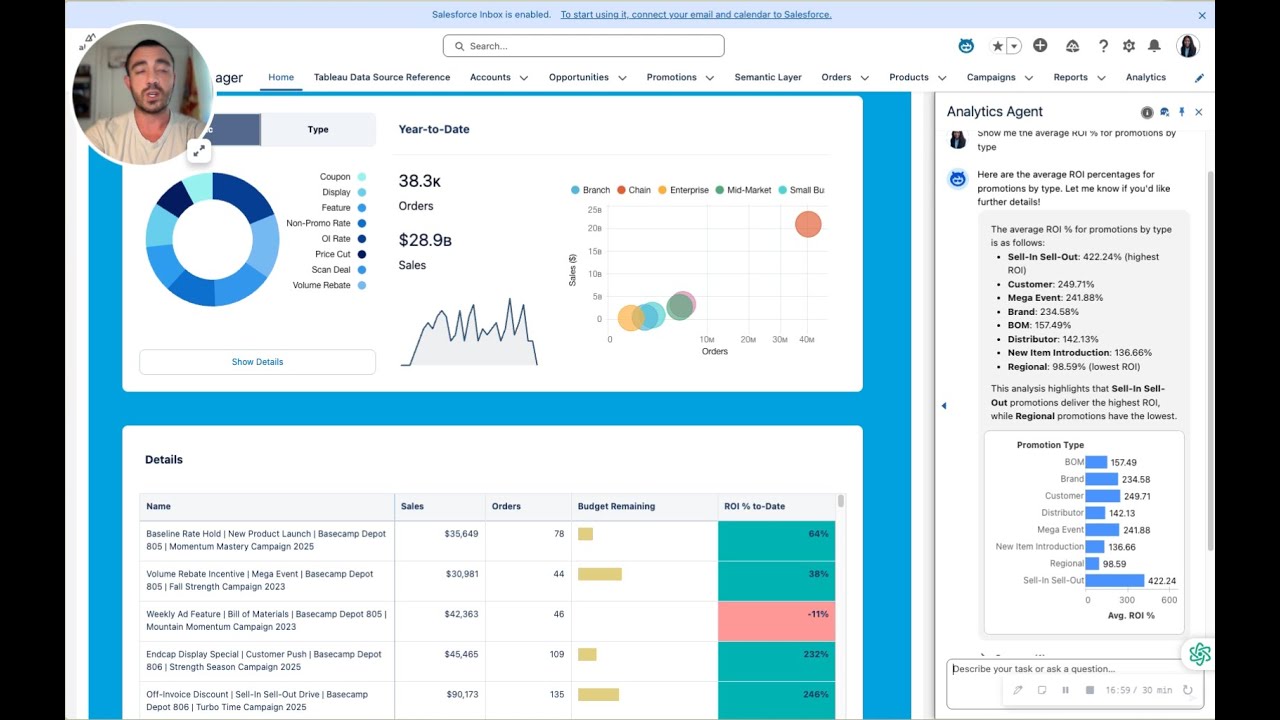Open the Volume Rebate Incentive promotion link
The height and width of the screenshot is (720, 1280).
[x=259, y=580]
